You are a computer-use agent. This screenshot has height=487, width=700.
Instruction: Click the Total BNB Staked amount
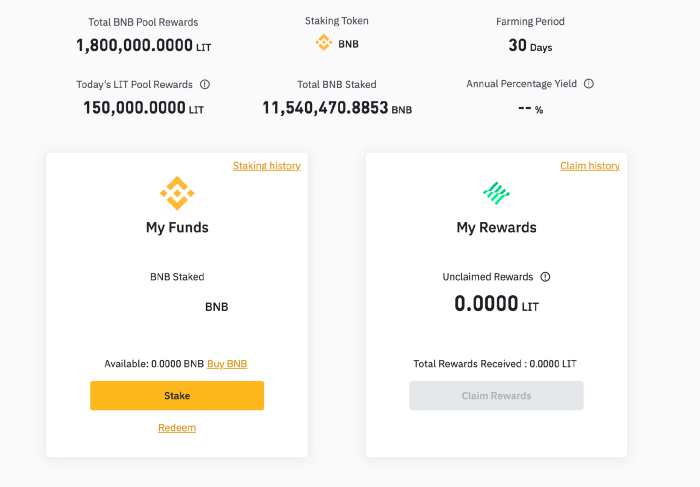point(337,108)
